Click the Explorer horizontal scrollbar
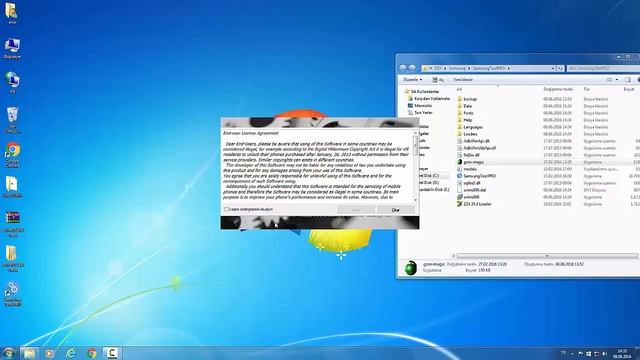This screenshot has width=640, height=360. (547, 256)
